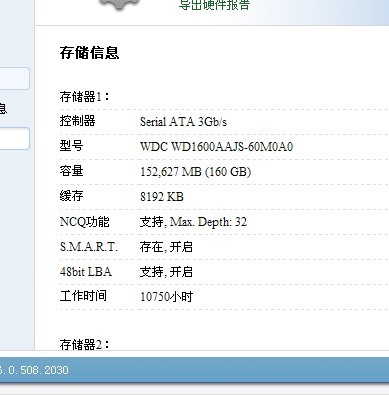This screenshot has height=395, width=389.
Task: Select the 8192 KB cache value
Action: click(162, 197)
